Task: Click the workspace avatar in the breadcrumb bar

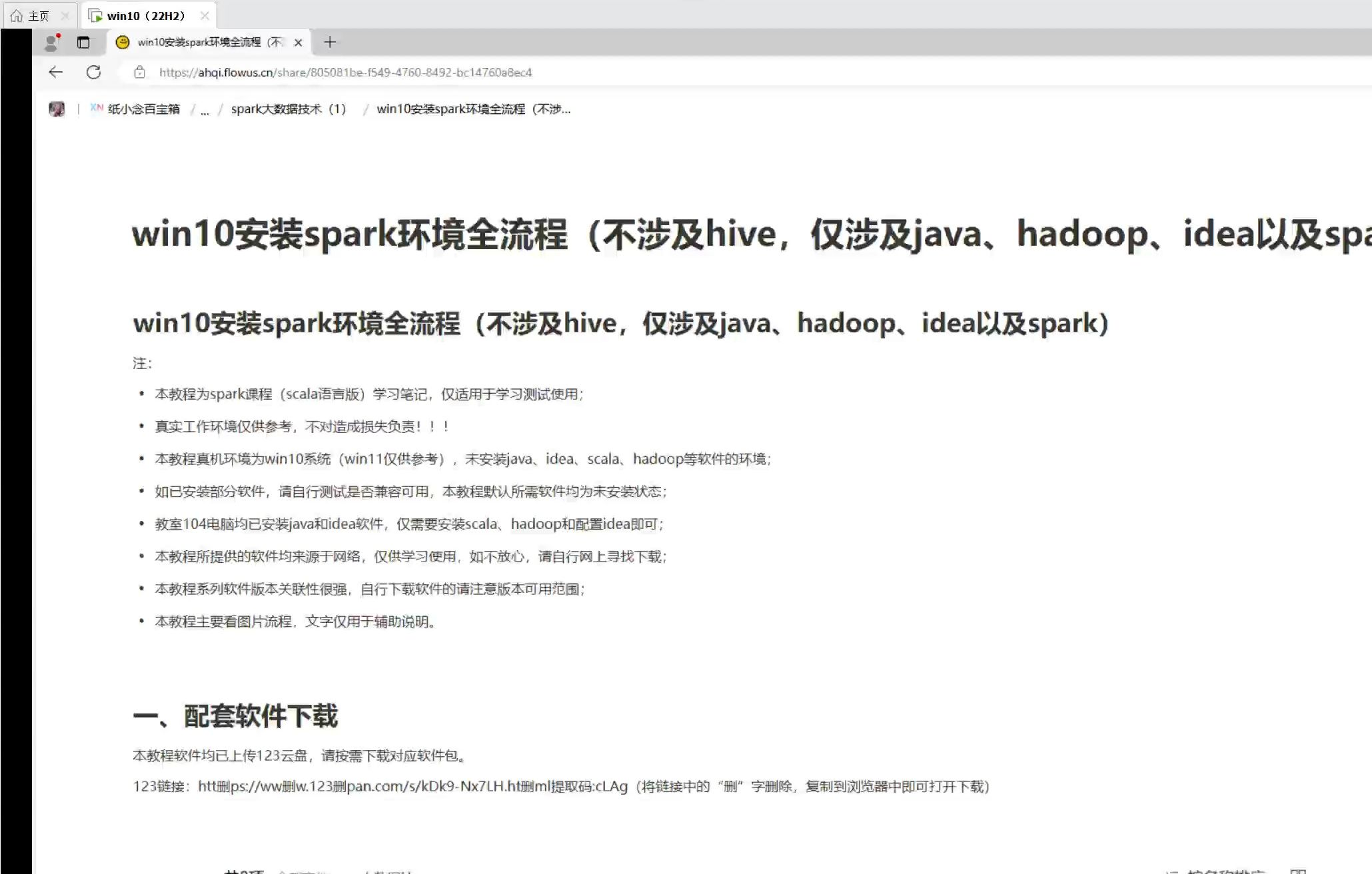Action: click(x=57, y=109)
